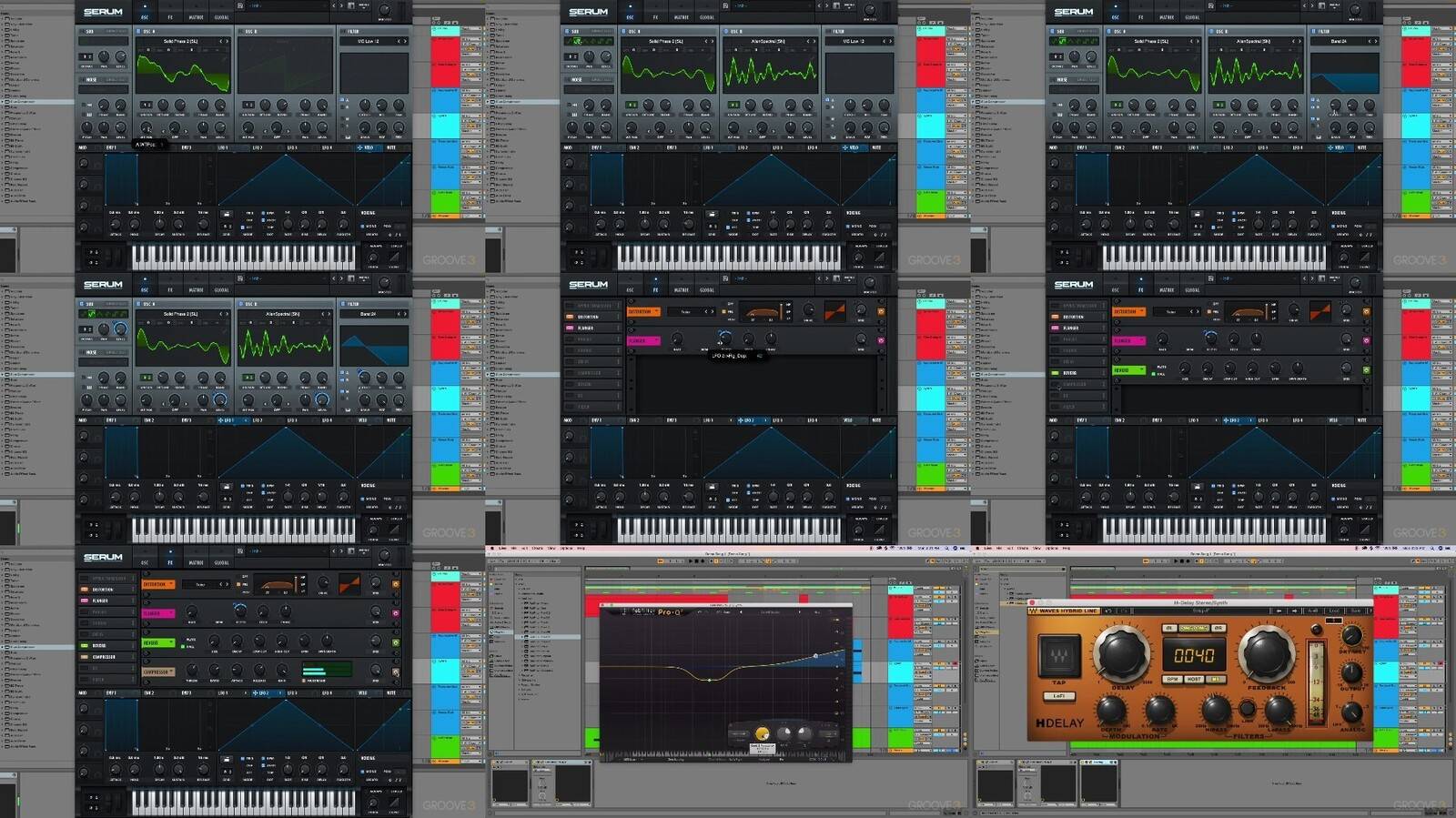Select Flanger in bottom-left Serum FX rack list
This screenshot has height=818, width=1456.
(x=107, y=601)
